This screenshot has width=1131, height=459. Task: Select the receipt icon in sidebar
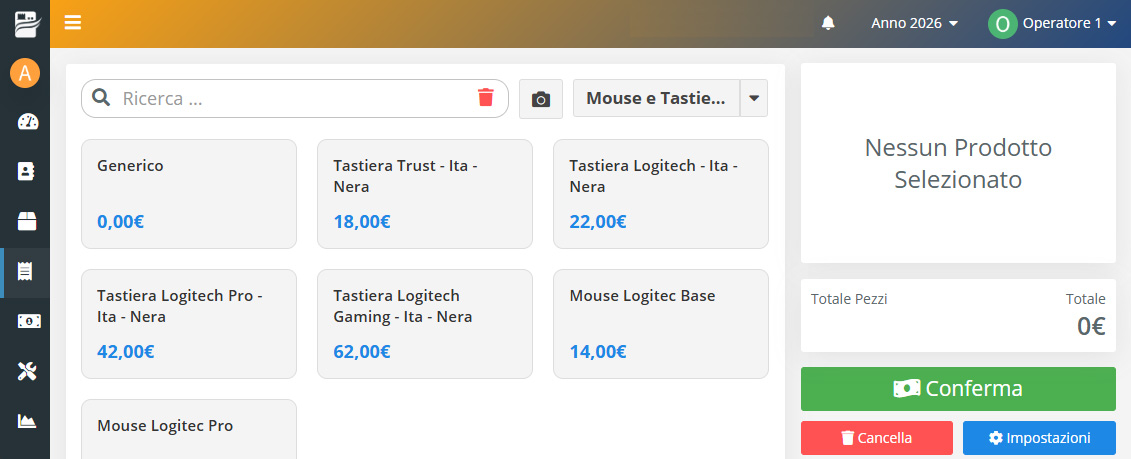pos(26,272)
